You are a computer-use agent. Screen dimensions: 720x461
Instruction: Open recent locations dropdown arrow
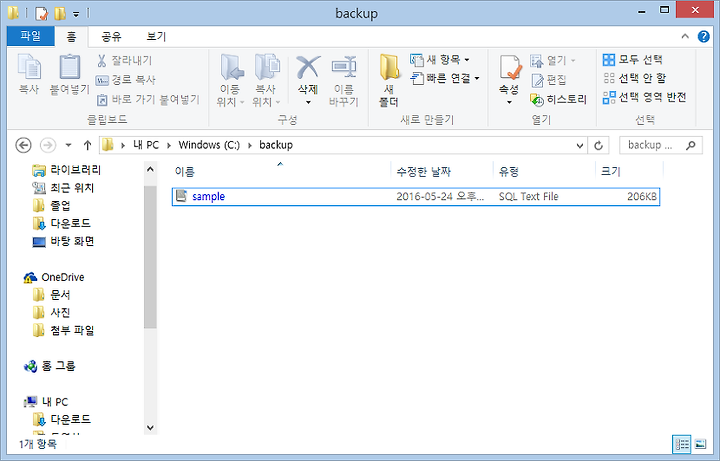click(x=68, y=145)
